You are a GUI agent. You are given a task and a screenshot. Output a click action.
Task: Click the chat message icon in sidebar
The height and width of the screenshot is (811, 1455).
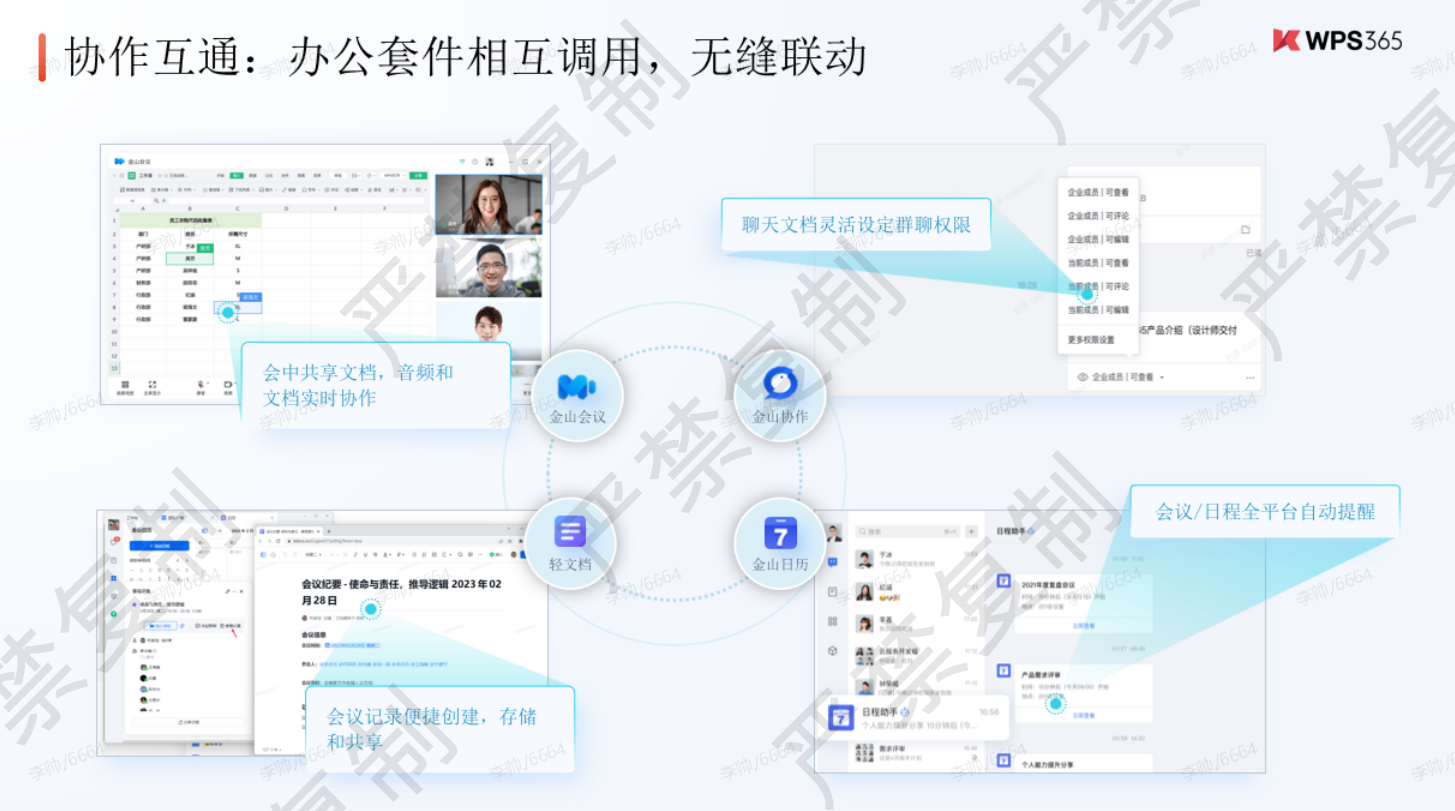pos(832,563)
